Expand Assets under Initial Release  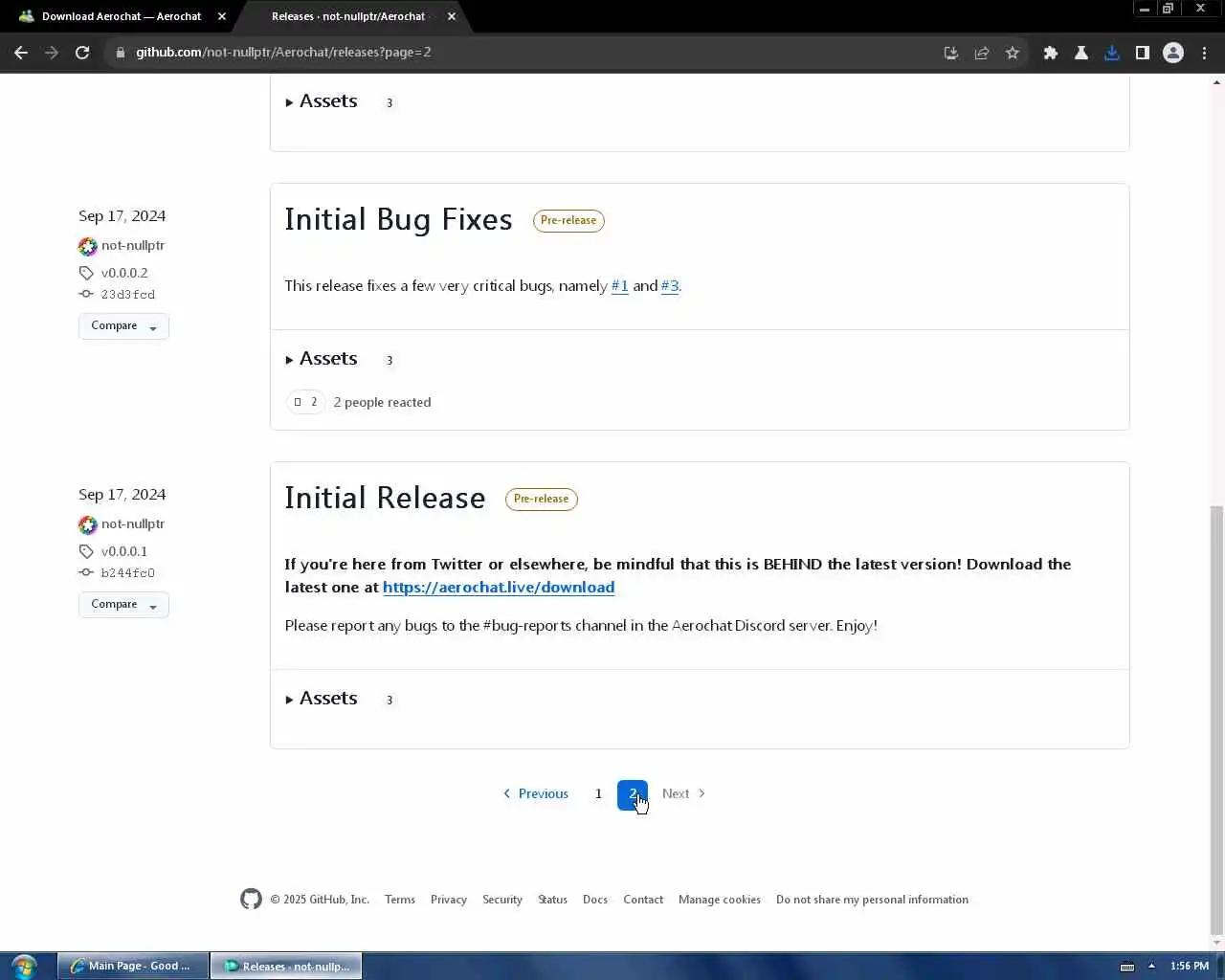click(x=322, y=699)
